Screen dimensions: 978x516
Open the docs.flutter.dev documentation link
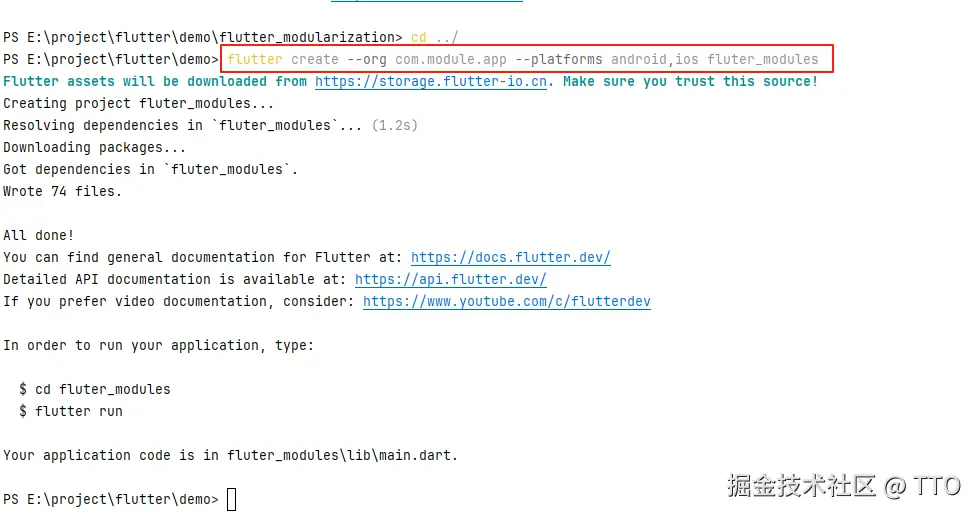[510, 258]
